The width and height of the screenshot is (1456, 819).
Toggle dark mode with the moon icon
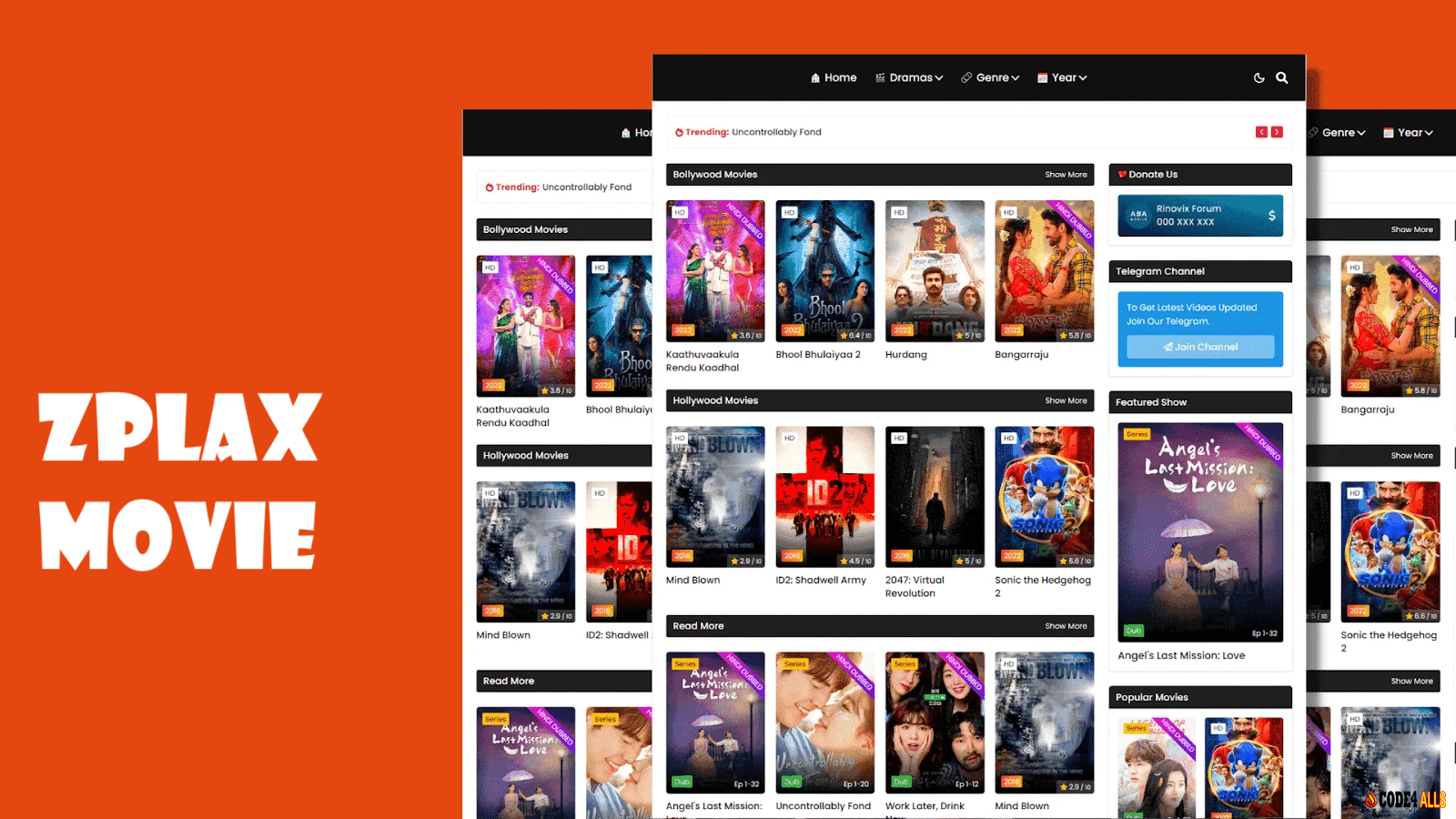point(1259,78)
